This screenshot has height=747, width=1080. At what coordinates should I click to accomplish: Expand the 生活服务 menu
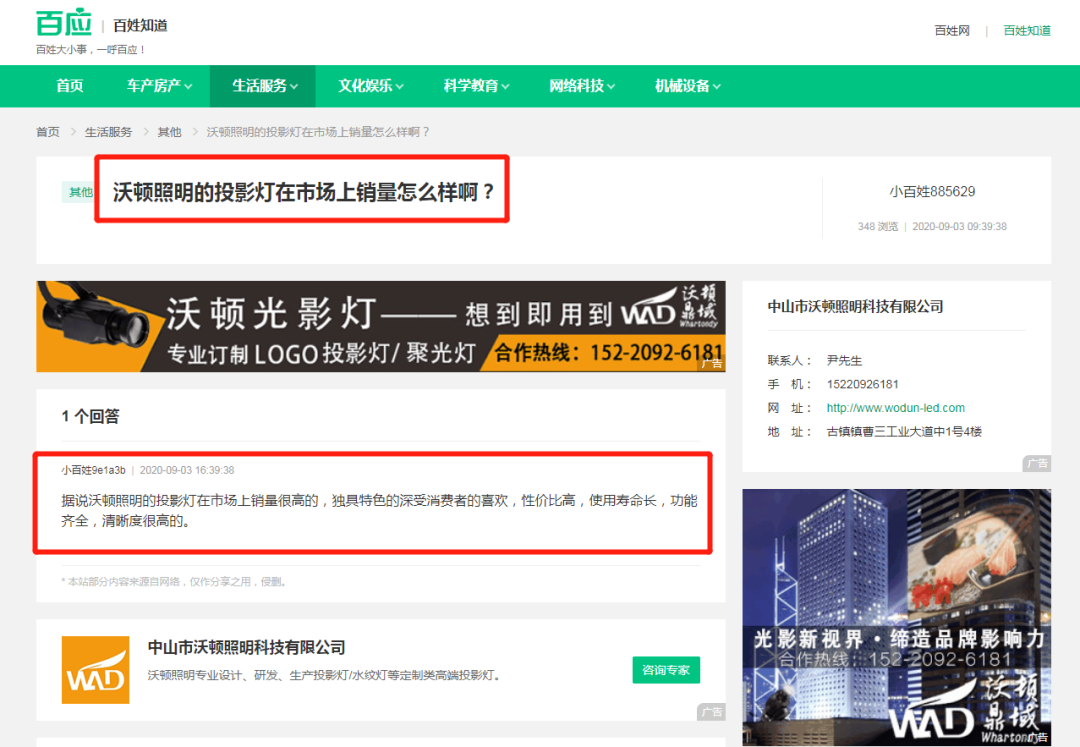tap(264, 86)
